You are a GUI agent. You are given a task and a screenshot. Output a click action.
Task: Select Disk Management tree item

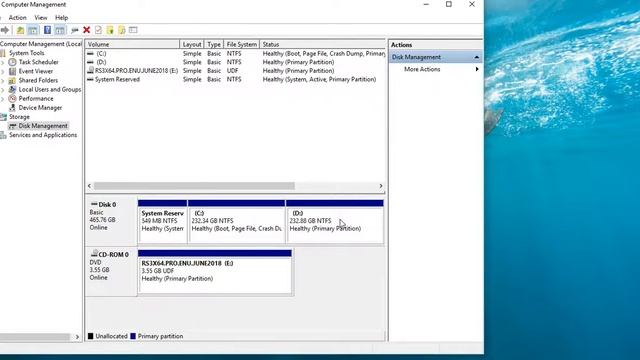(43, 126)
